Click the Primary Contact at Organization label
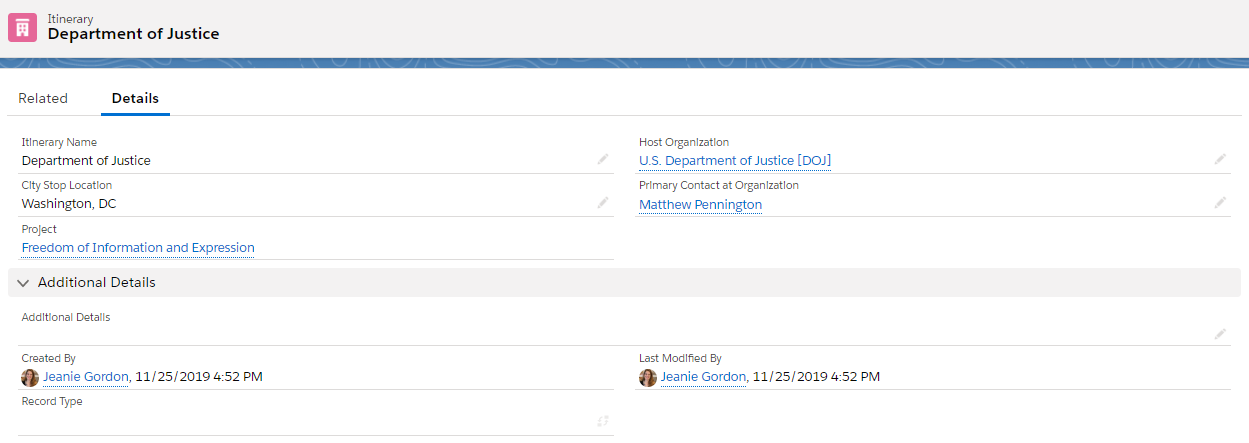 [719, 185]
